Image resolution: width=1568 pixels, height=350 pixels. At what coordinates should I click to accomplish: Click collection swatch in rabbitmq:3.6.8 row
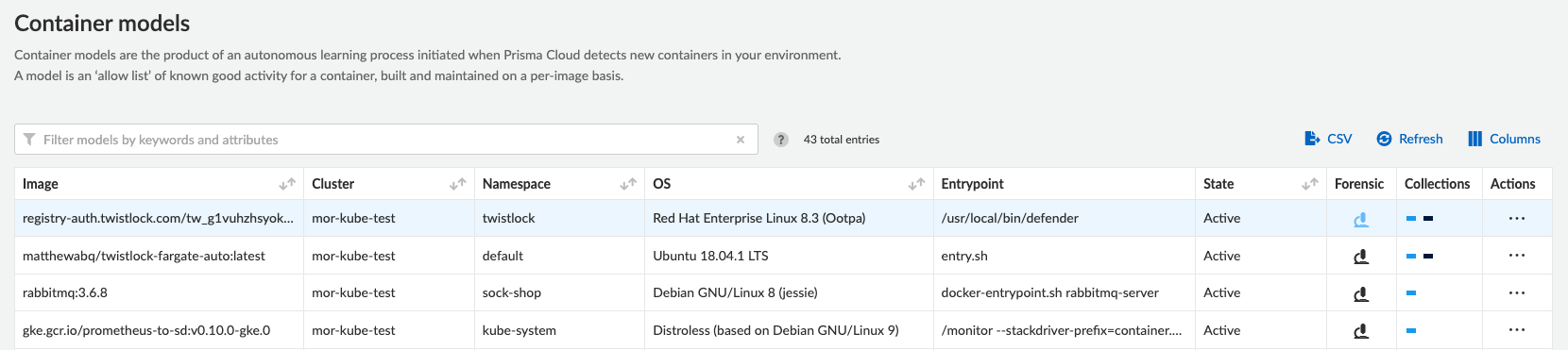point(1411,292)
